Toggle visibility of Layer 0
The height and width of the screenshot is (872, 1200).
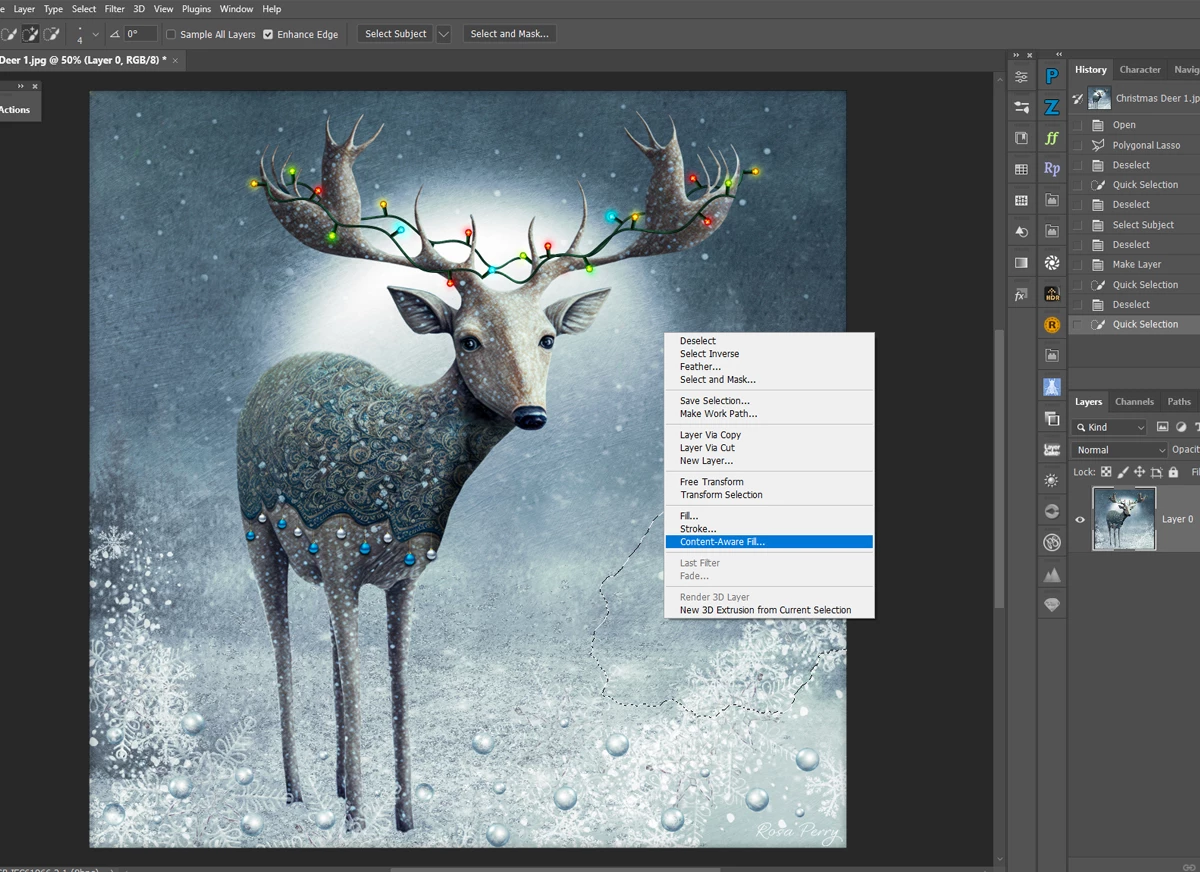click(x=1080, y=519)
